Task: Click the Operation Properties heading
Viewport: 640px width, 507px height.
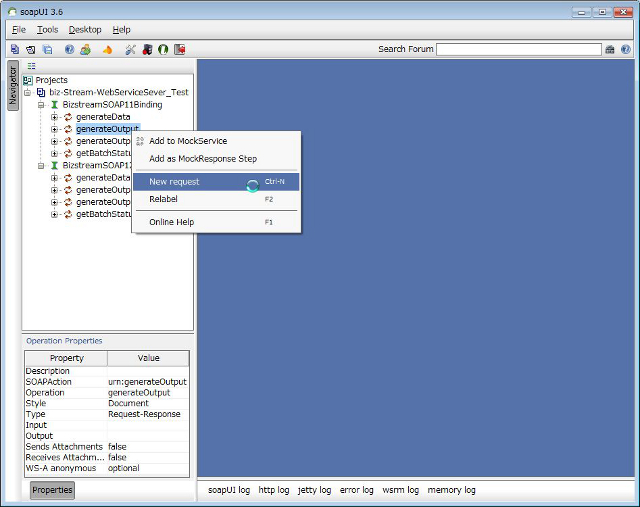Action: [x=64, y=341]
